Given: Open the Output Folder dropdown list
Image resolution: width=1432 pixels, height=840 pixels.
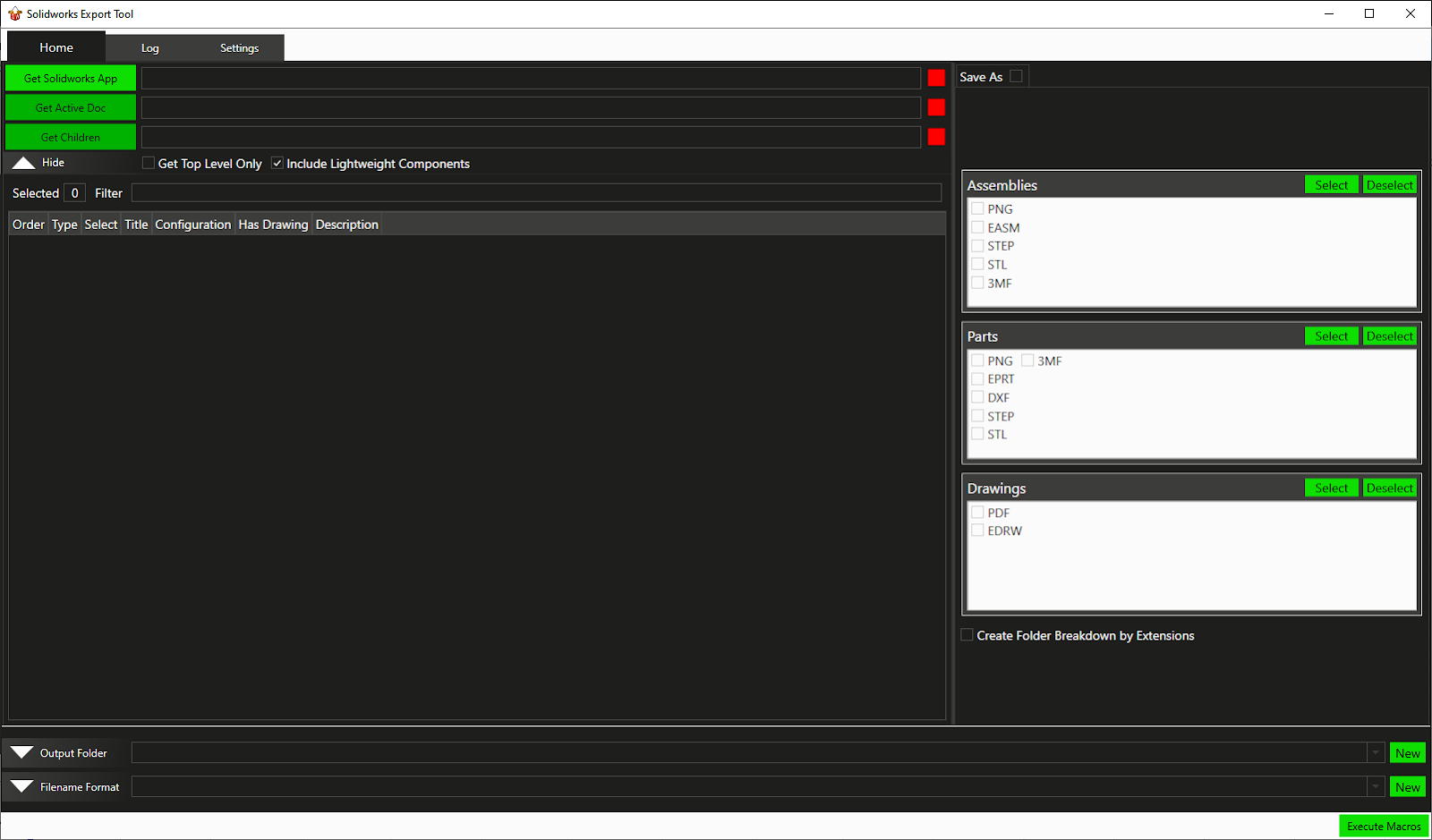Looking at the screenshot, I should point(1376,753).
